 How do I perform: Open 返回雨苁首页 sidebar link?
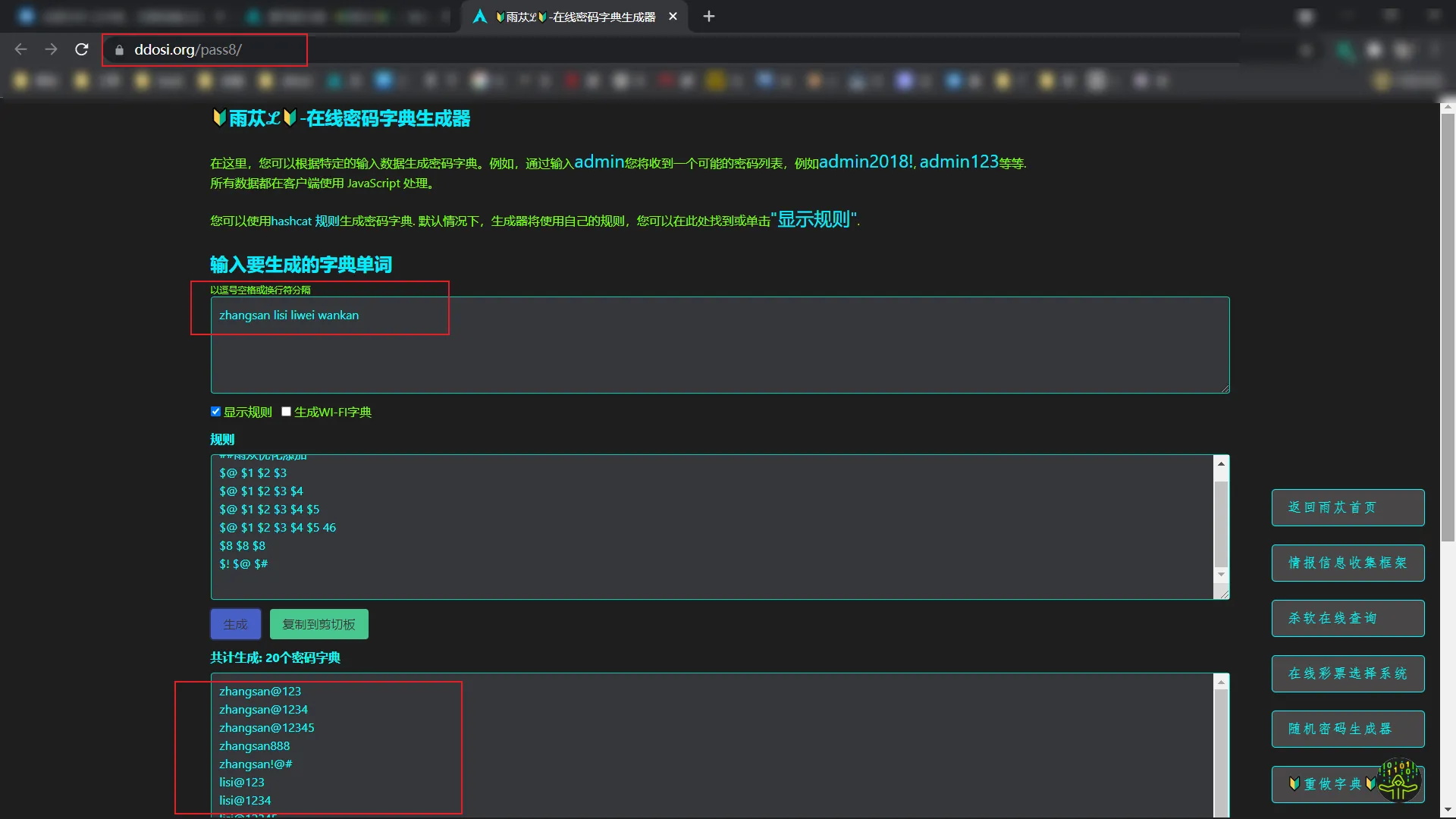coord(1348,507)
